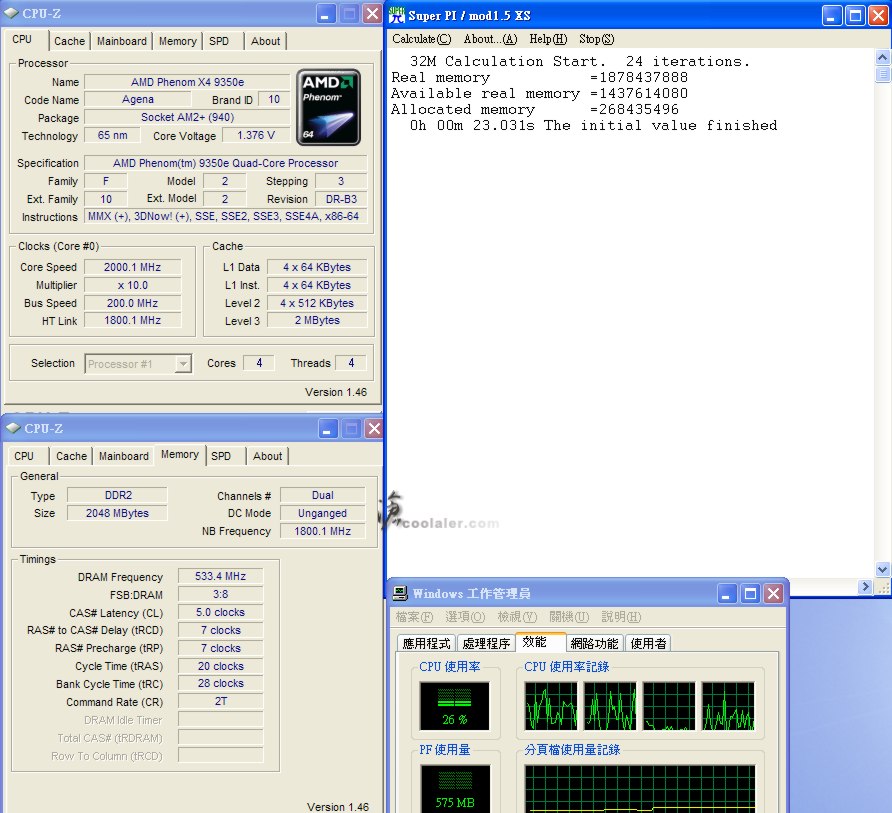
Task: Click the Super PI title bar icon
Action: (x=397, y=15)
